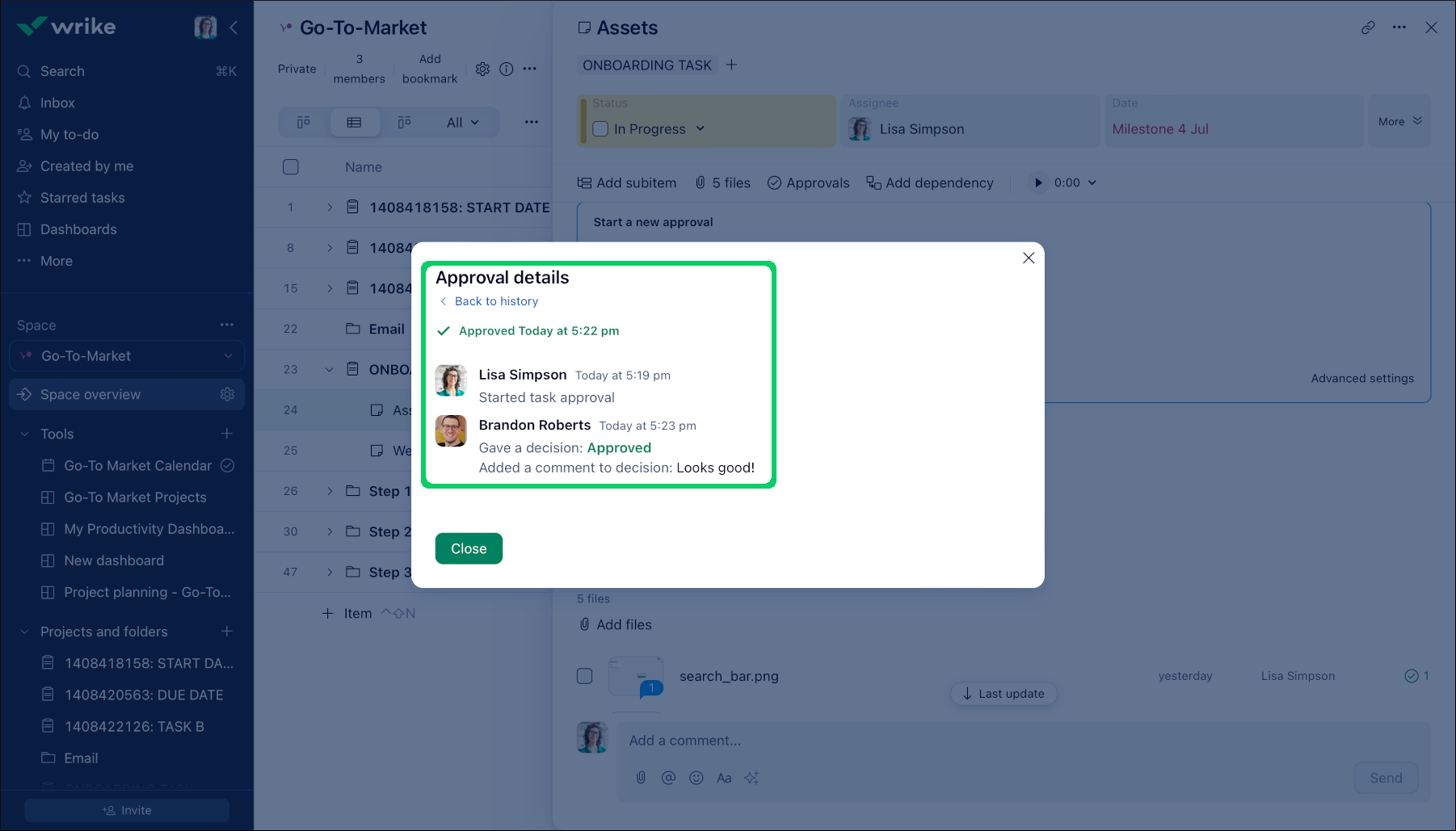Open 1408420563: DUE DATE project
The height and width of the screenshot is (831, 1456).
click(144, 695)
